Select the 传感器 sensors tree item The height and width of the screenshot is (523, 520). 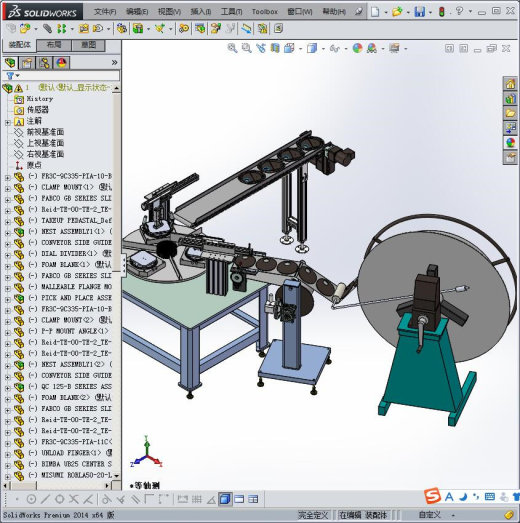pyautogui.click(x=38, y=110)
